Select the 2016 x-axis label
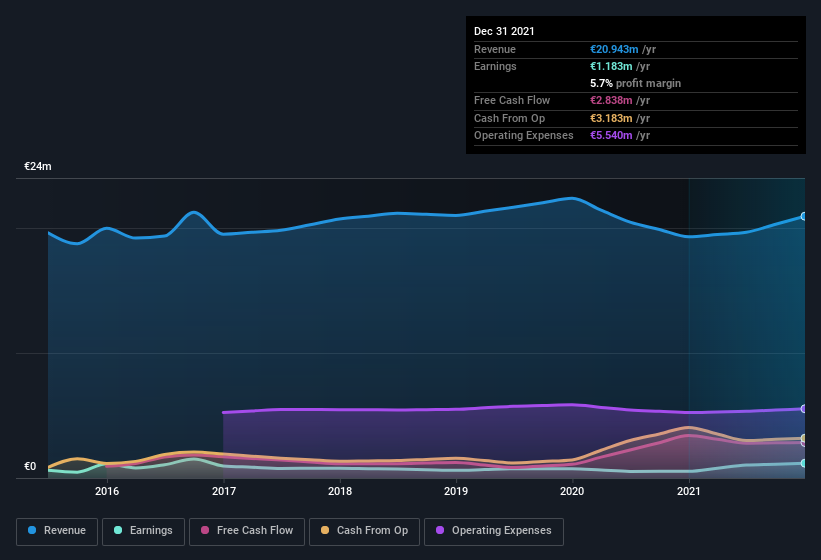 click(x=107, y=491)
